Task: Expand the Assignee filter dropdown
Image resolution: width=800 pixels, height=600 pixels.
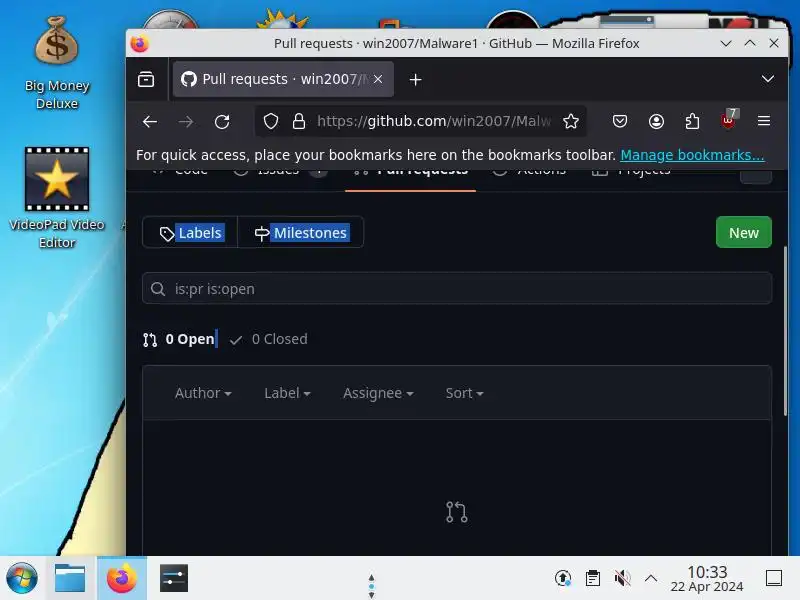Action: pyautogui.click(x=378, y=393)
